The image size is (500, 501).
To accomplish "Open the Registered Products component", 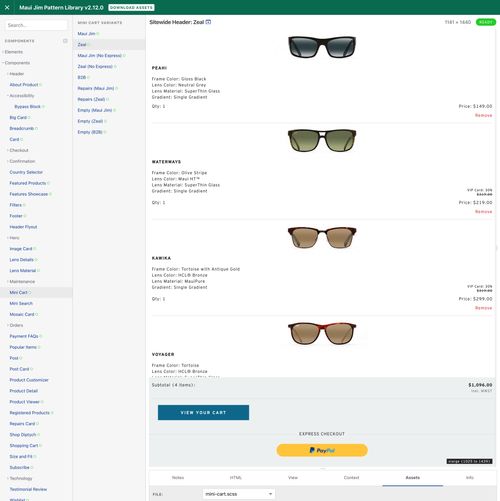I will 29,413.
